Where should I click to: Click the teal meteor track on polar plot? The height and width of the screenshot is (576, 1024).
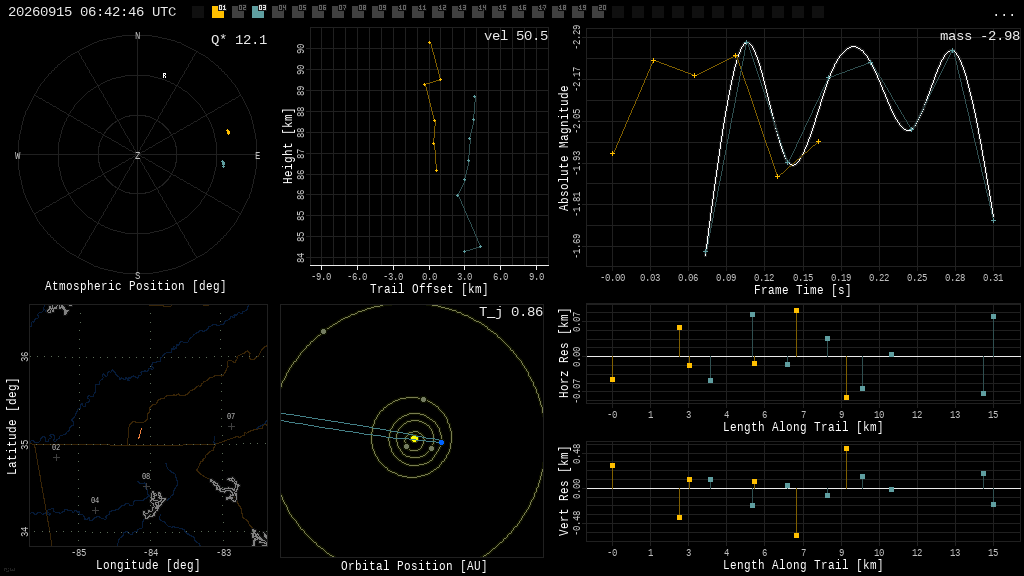223,164
